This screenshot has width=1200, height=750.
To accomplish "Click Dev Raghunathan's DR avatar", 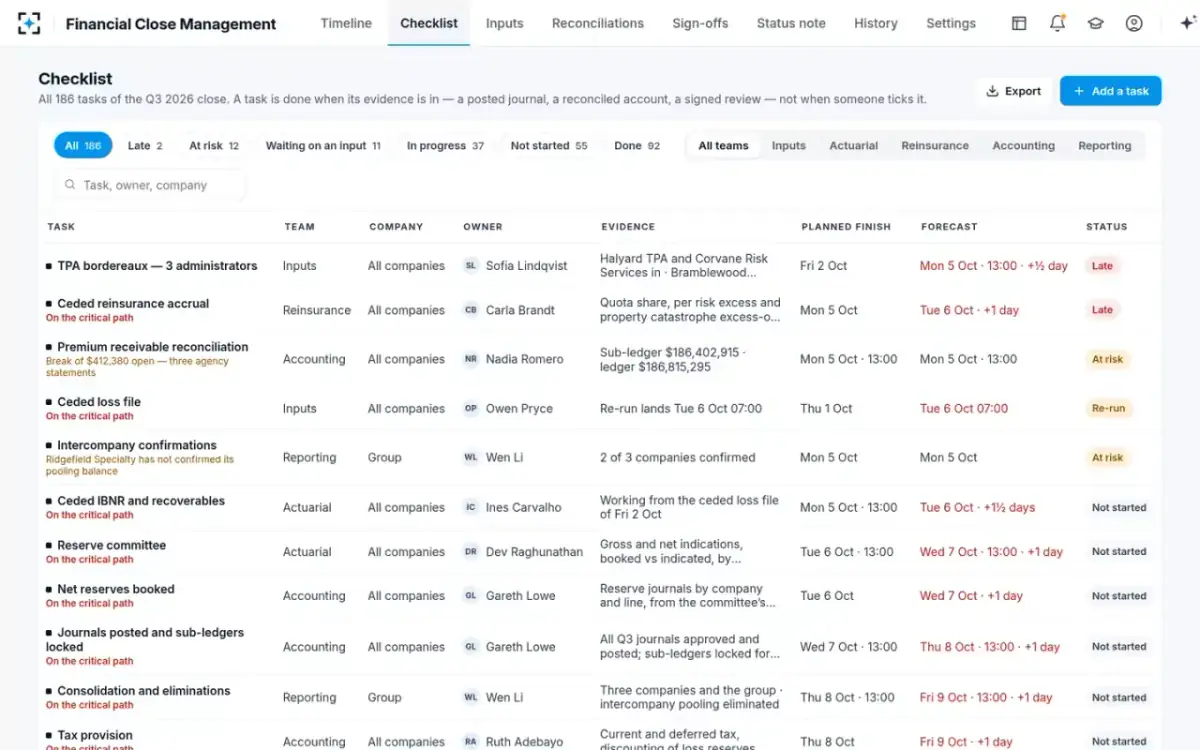I will (x=470, y=551).
